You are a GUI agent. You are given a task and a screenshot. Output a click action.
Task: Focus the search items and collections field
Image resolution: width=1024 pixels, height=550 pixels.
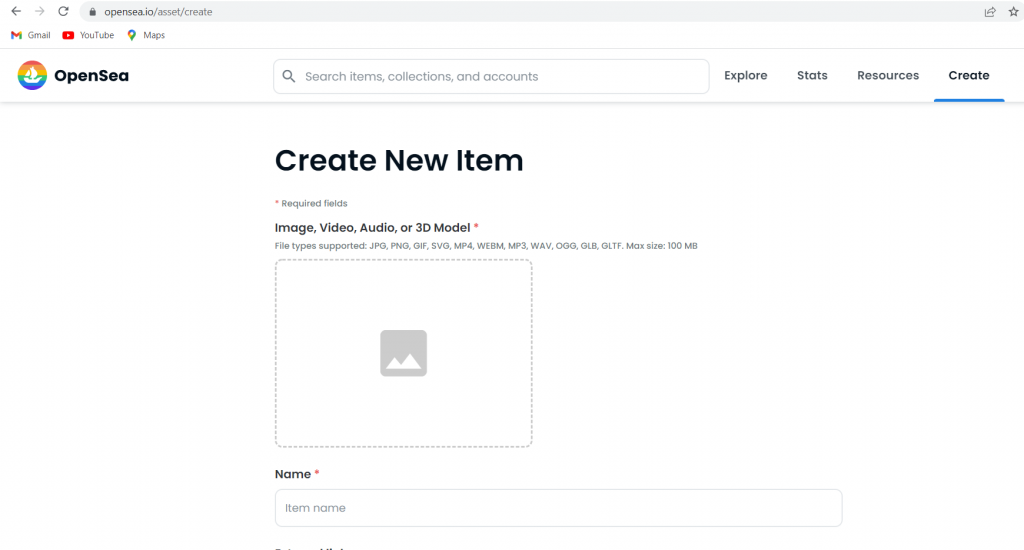(491, 76)
